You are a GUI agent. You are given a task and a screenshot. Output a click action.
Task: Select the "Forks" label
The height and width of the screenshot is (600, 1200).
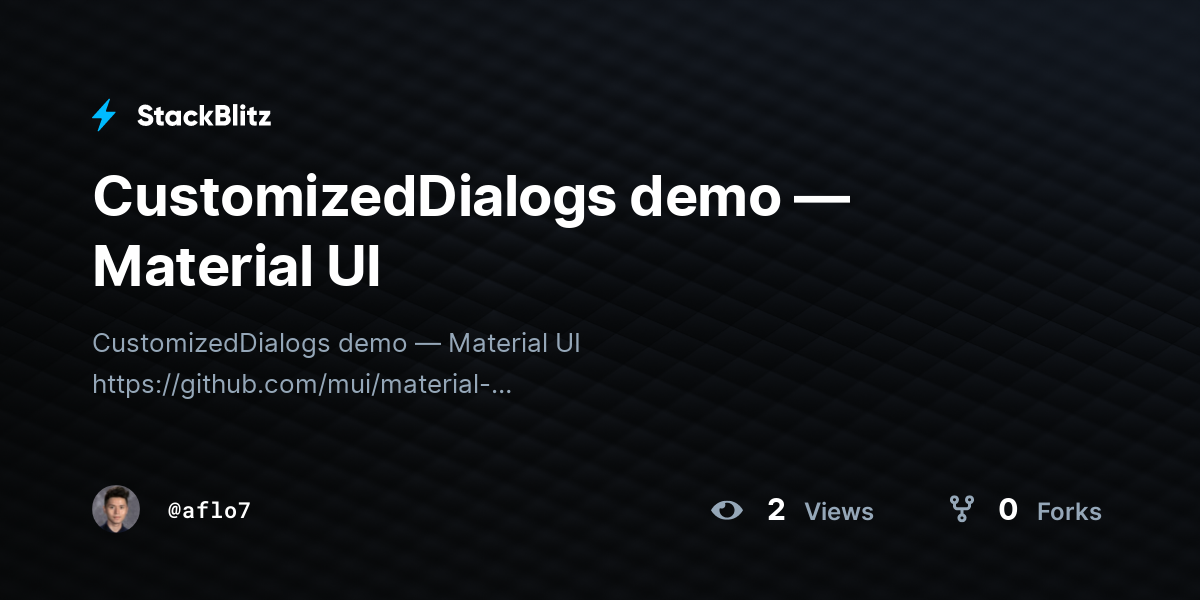(1069, 512)
